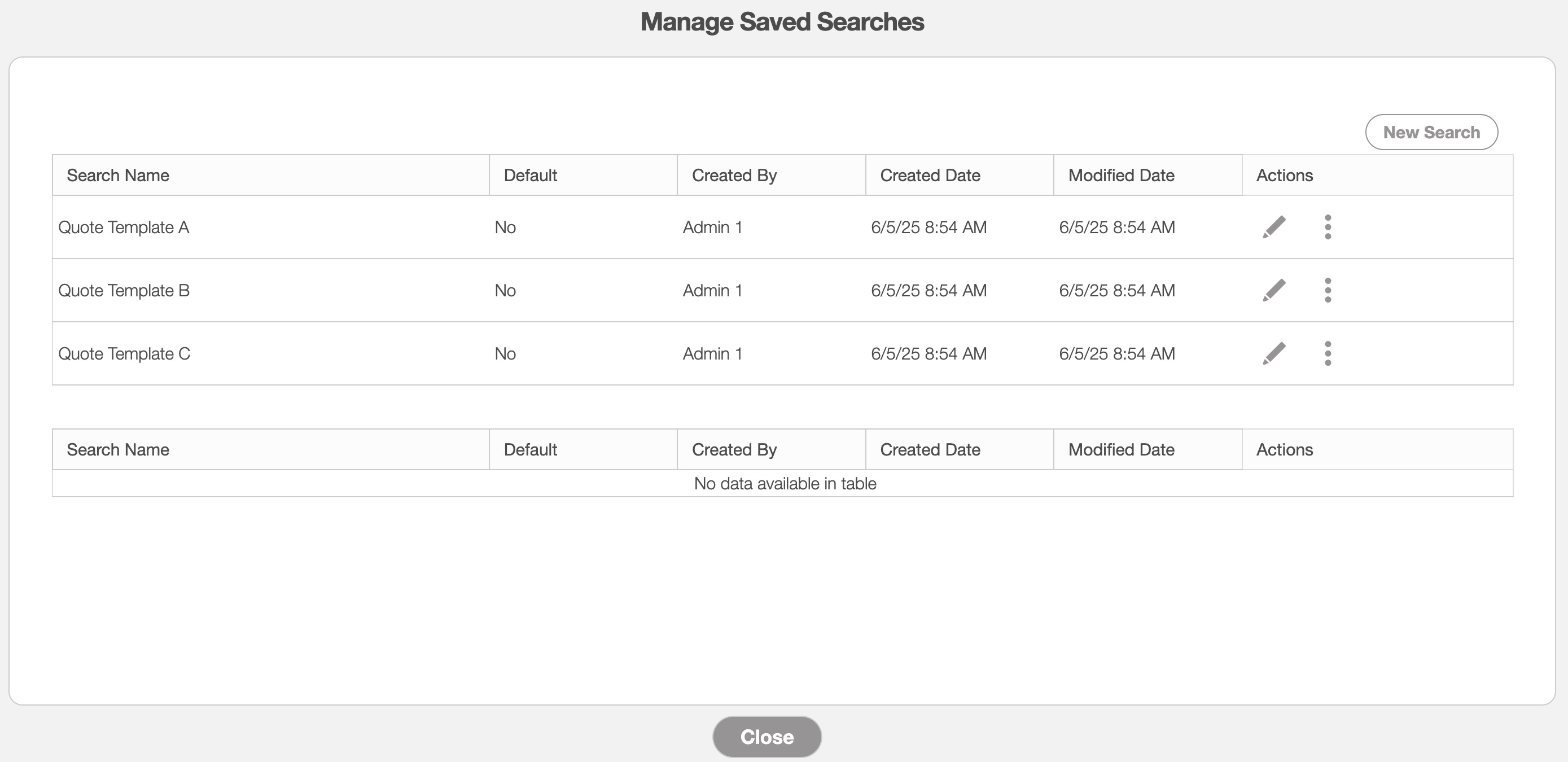Click the bottom table's Default header
Viewport: 1568px width, 762px height.
click(530, 450)
